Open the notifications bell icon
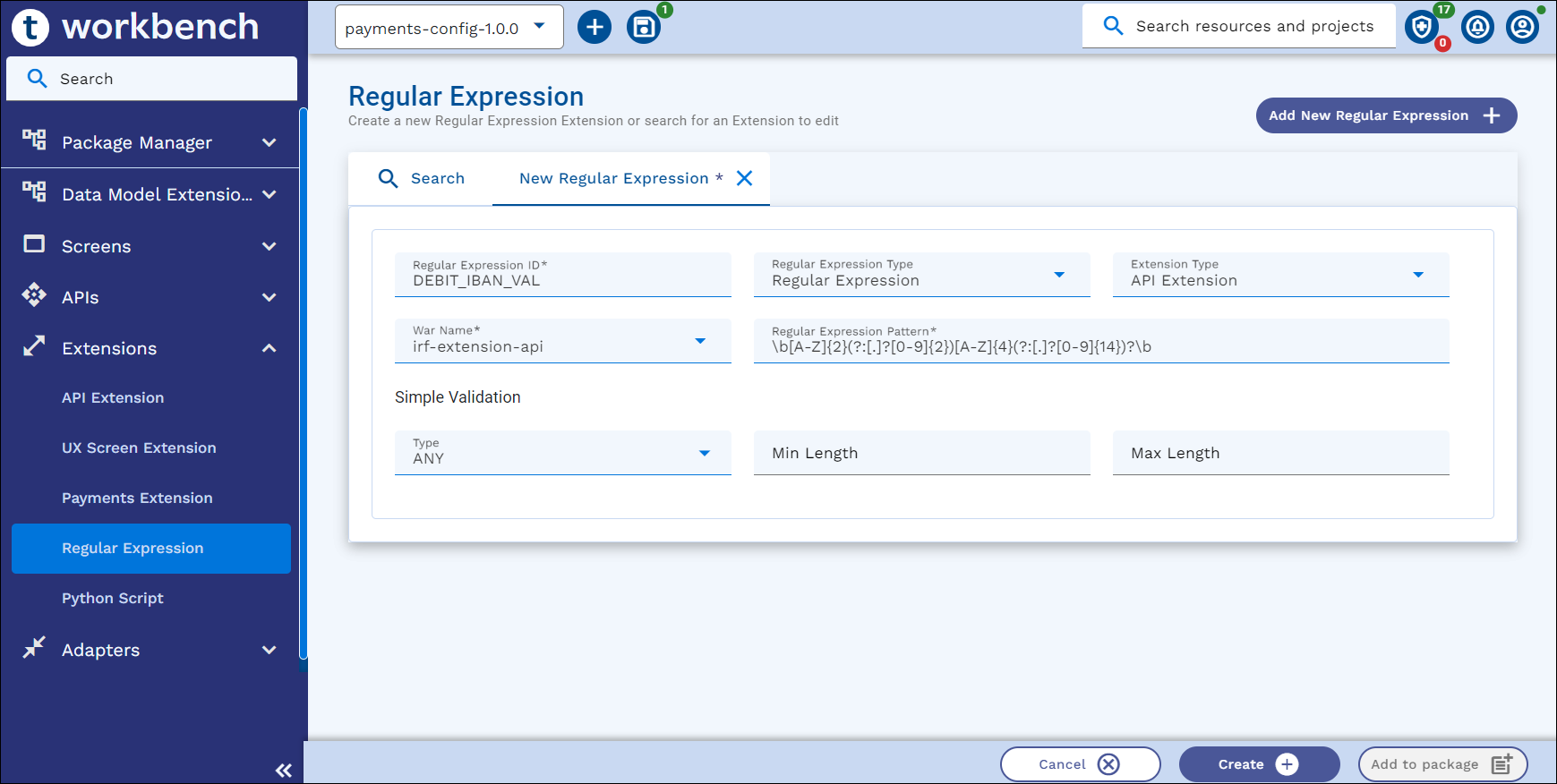The image size is (1557, 784). [x=1477, y=27]
